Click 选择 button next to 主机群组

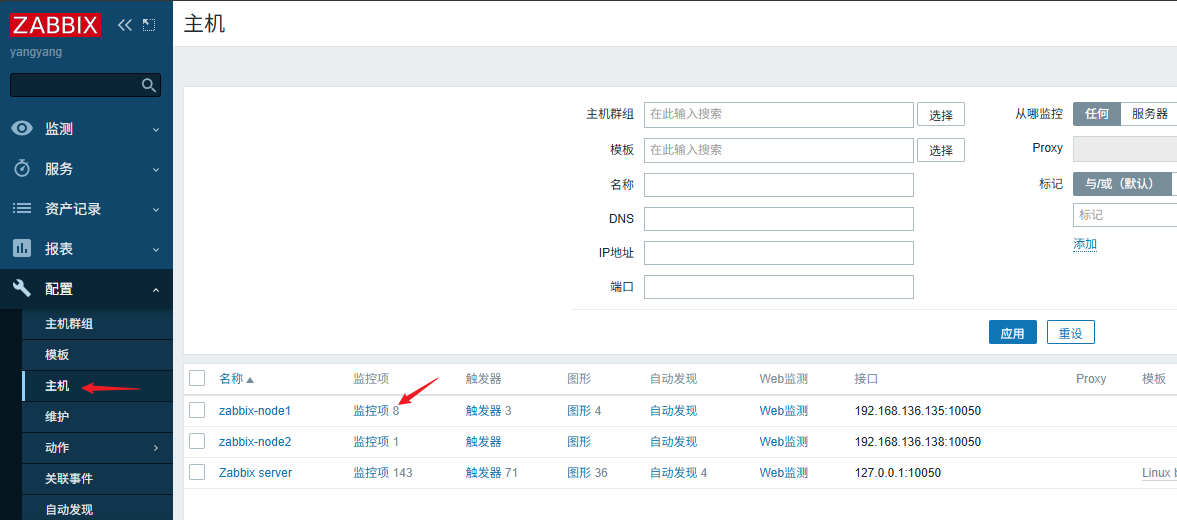pos(941,115)
